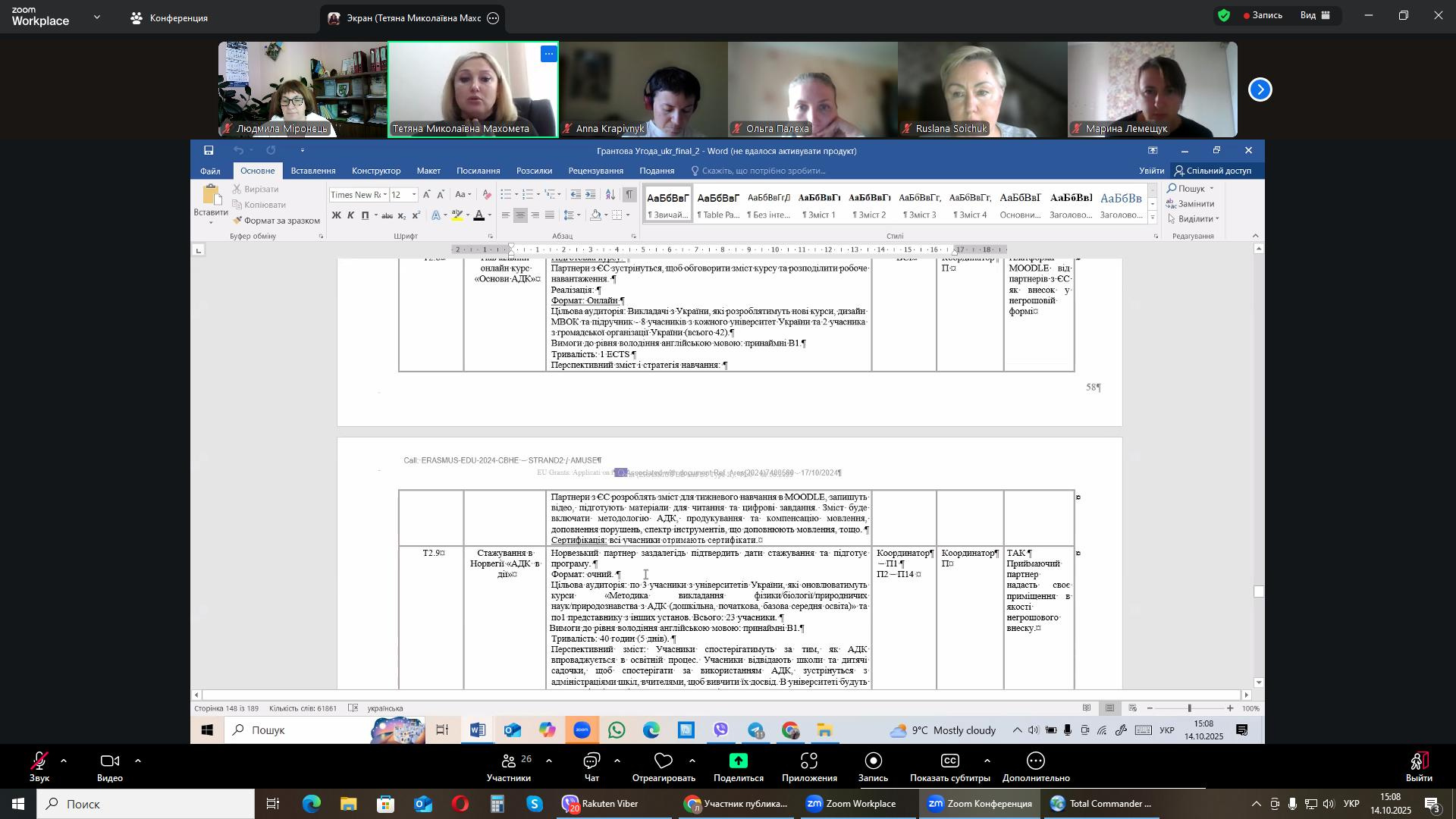Image resolution: width=1456 pixels, height=819 pixels.
Task: Switch to Рецензування ribbon tab
Action: click(x=595, y=171)
